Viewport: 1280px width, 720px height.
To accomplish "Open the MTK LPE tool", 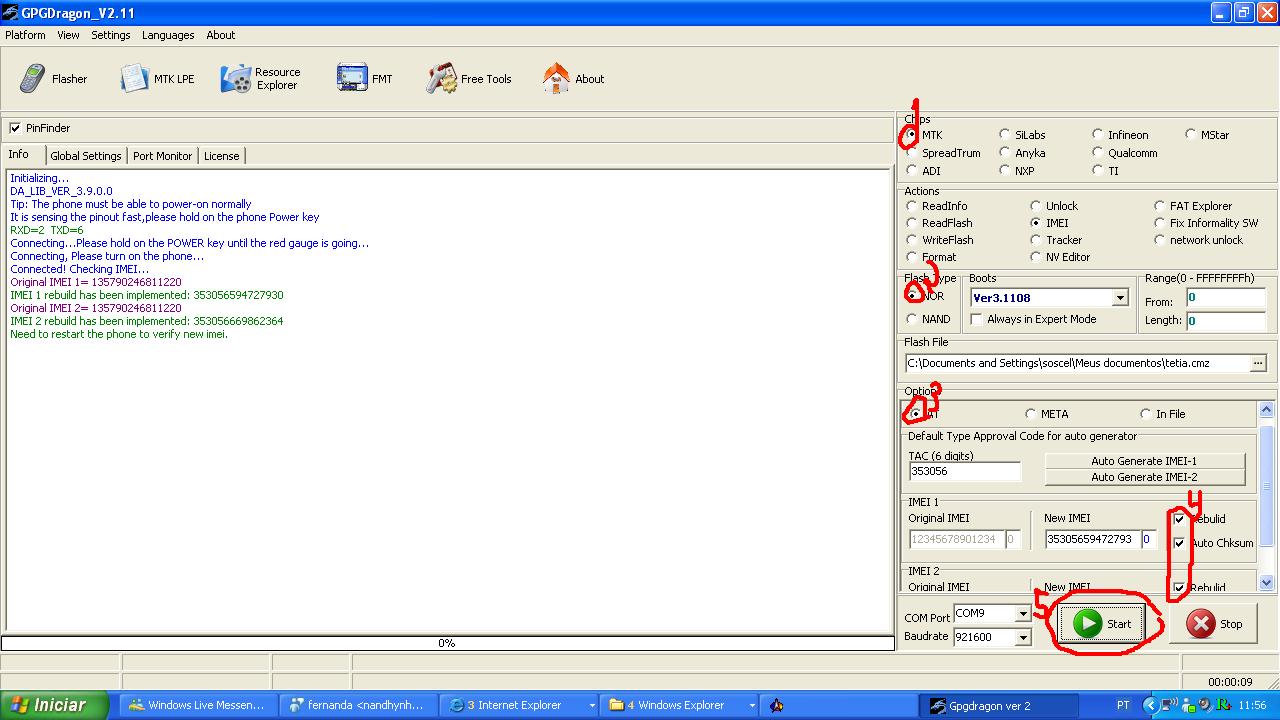I will click(x=157, y=78).
